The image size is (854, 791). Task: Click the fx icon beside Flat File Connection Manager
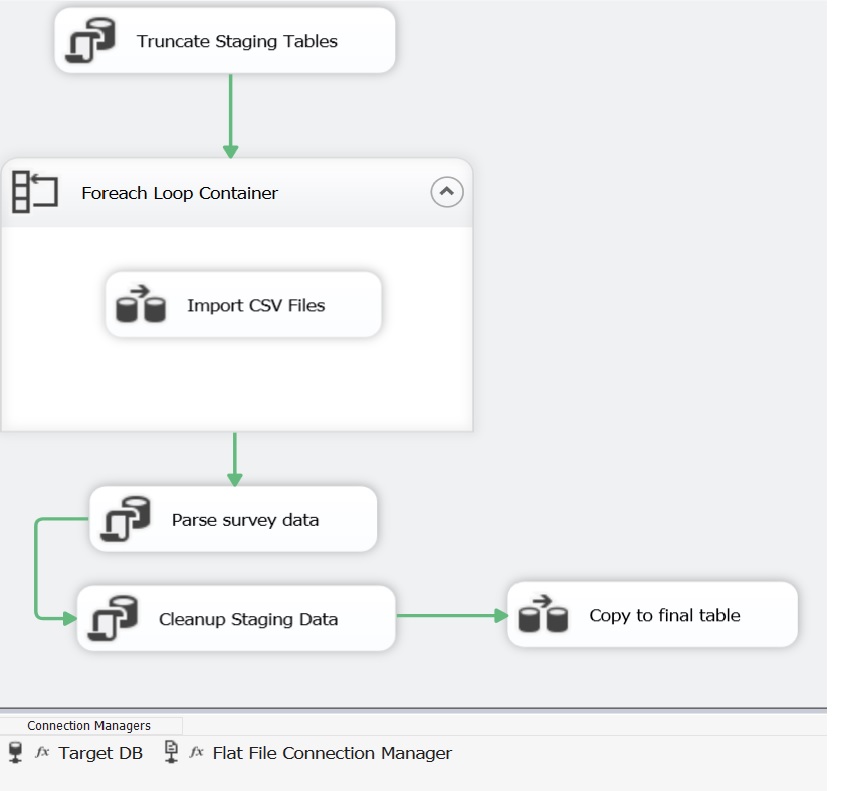coord(197,753)
